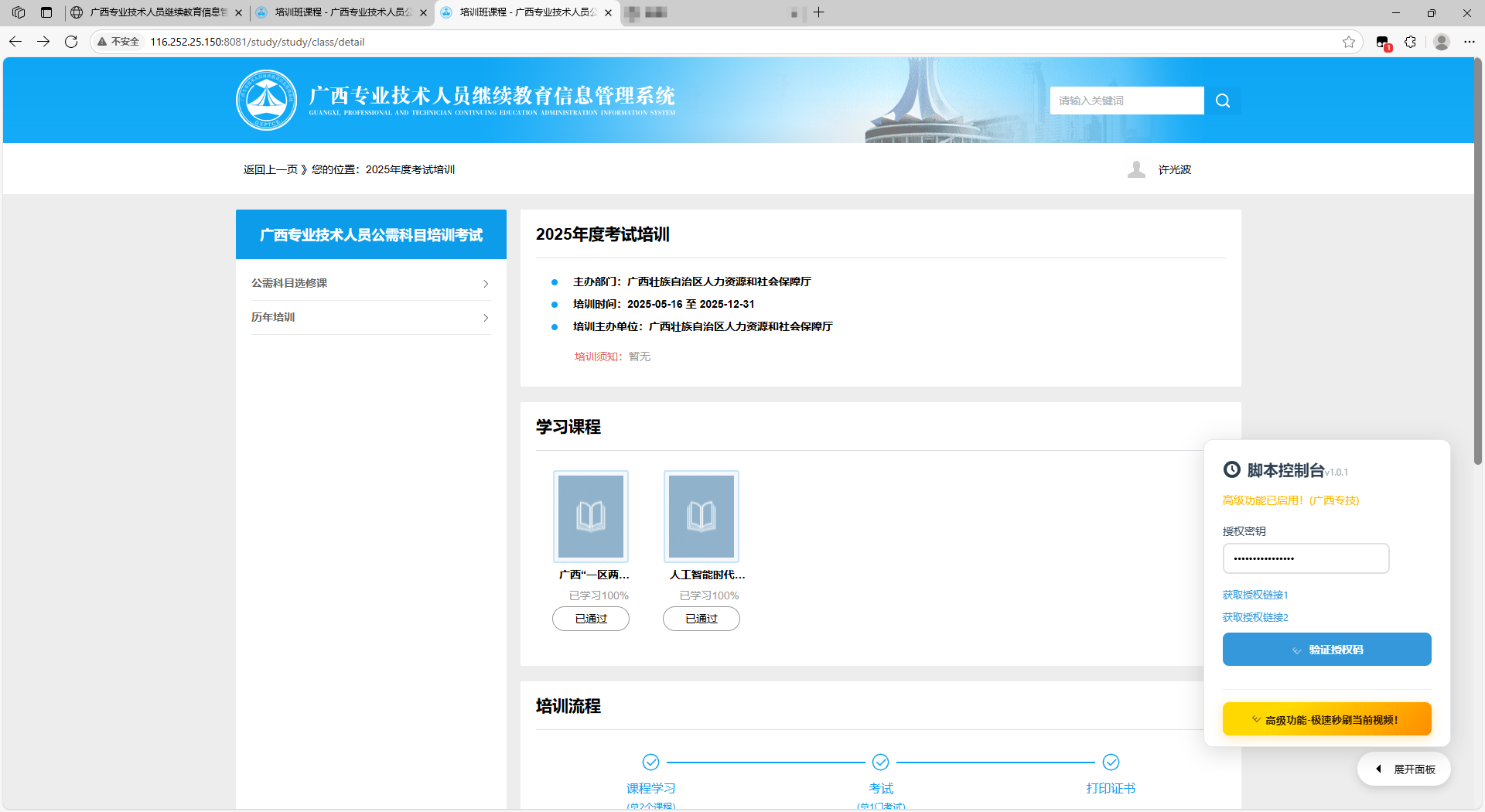1485x812 pixels.
Task: Open browser extensions puzzle icon
Action: [x=1411, y=42]
